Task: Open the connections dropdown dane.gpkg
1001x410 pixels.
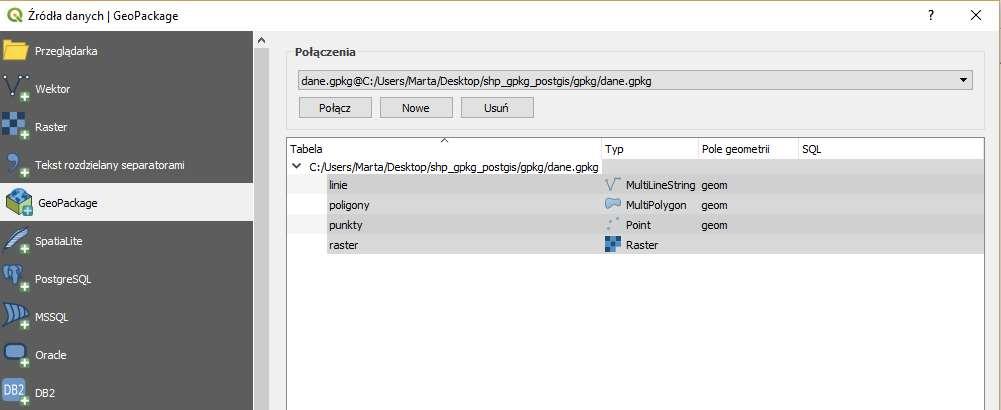Action: point(635,80)
